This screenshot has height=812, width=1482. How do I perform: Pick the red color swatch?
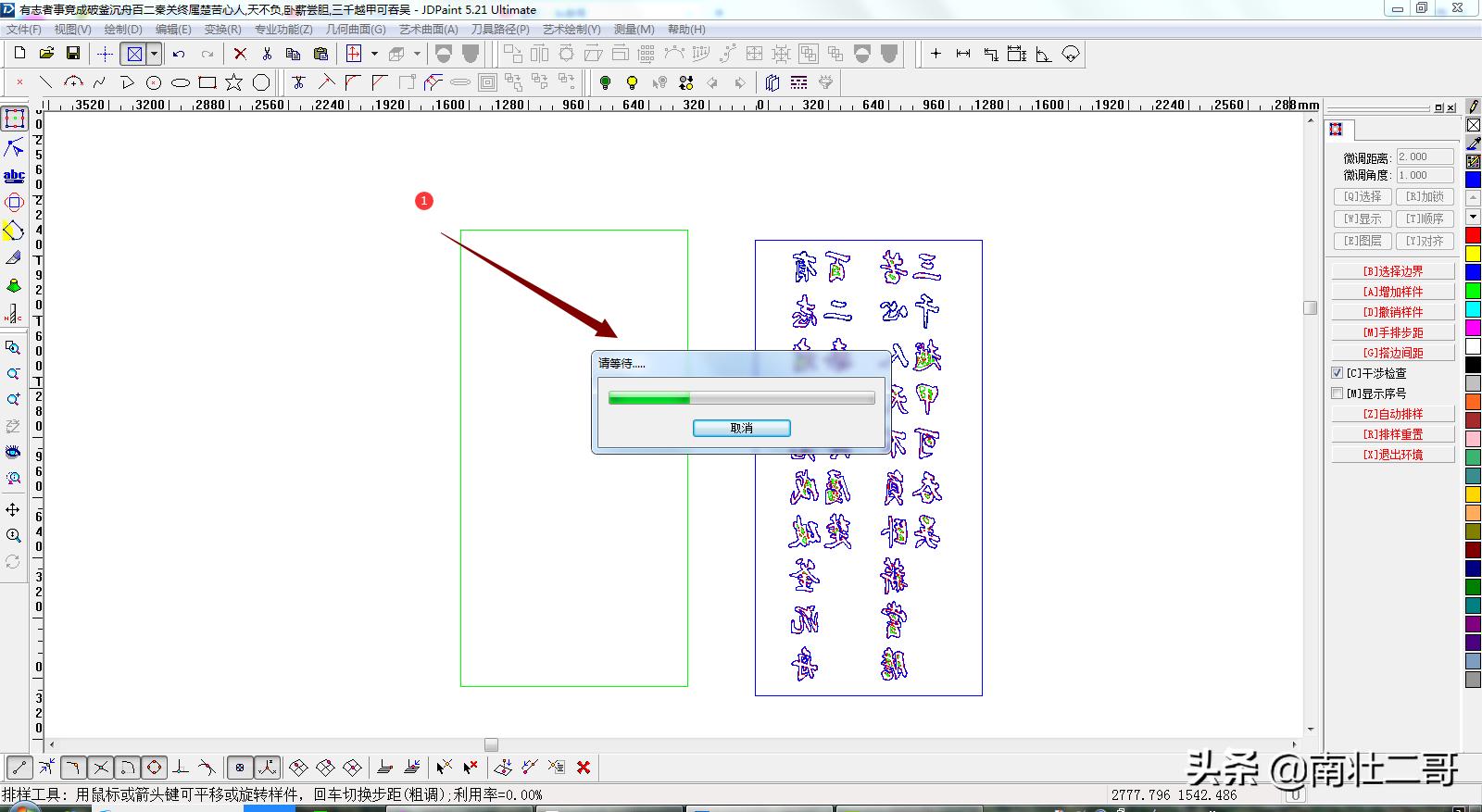click(x=1473, y=235)
